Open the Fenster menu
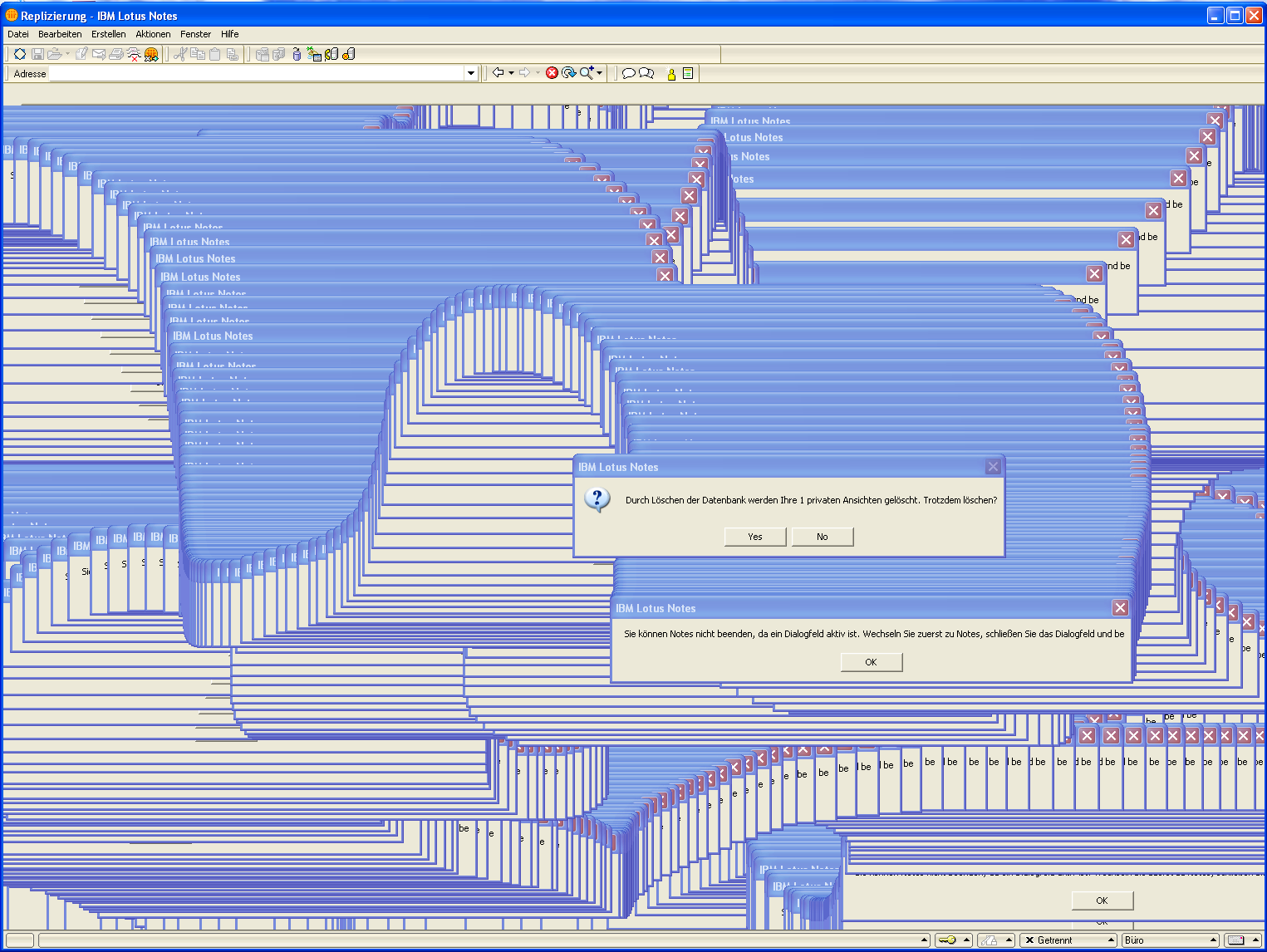 (195, 34)
